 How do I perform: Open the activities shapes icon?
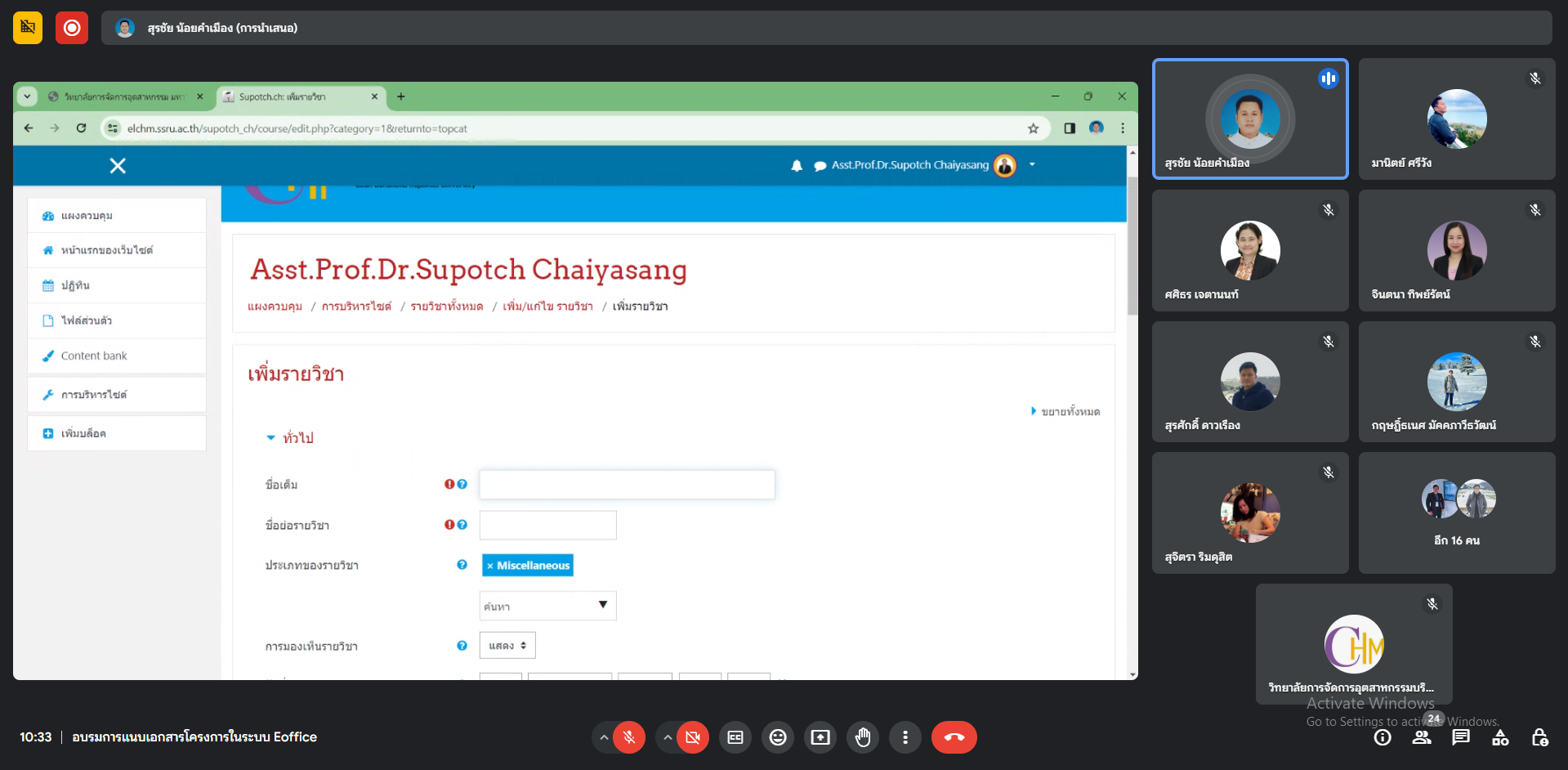[x=1500, y=737]
